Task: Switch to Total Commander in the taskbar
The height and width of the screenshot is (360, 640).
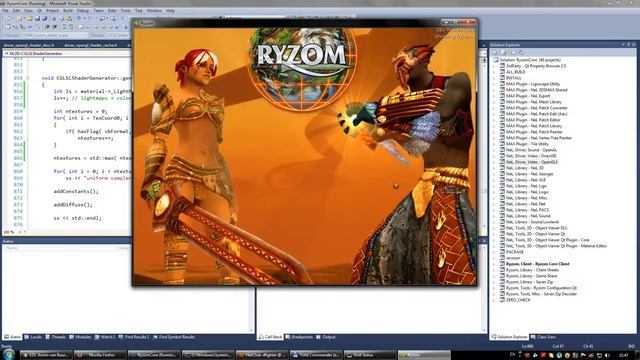Action: pos(317,355)
